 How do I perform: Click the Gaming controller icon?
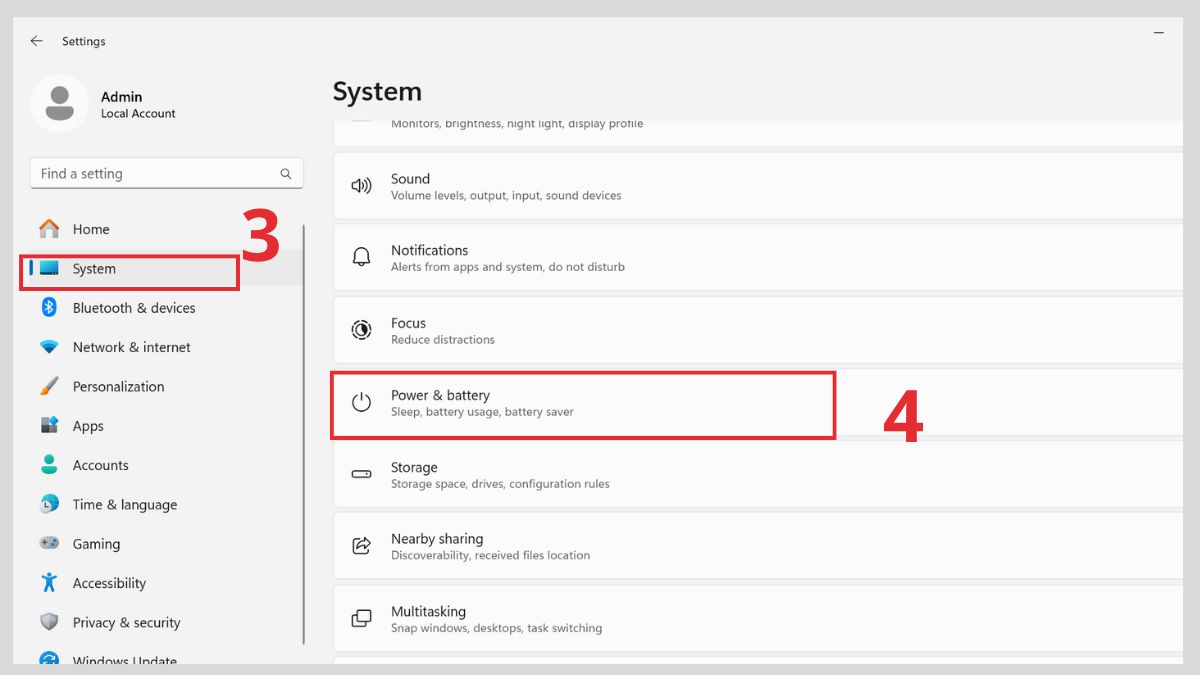pyautogui.click(x=49, y=543)
